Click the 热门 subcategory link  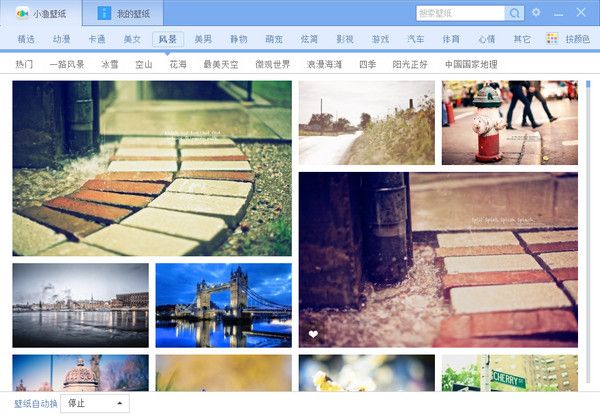(x=24, y=64)
